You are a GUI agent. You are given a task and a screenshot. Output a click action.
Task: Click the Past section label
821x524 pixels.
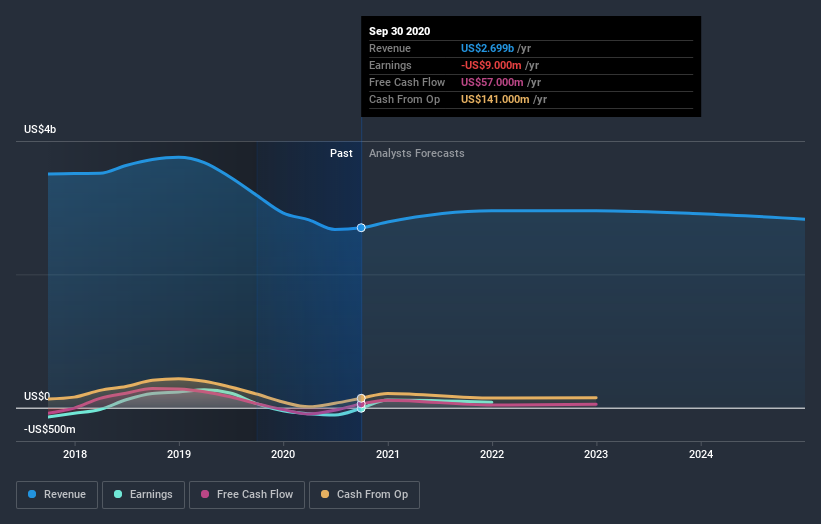tap(341, 153)
